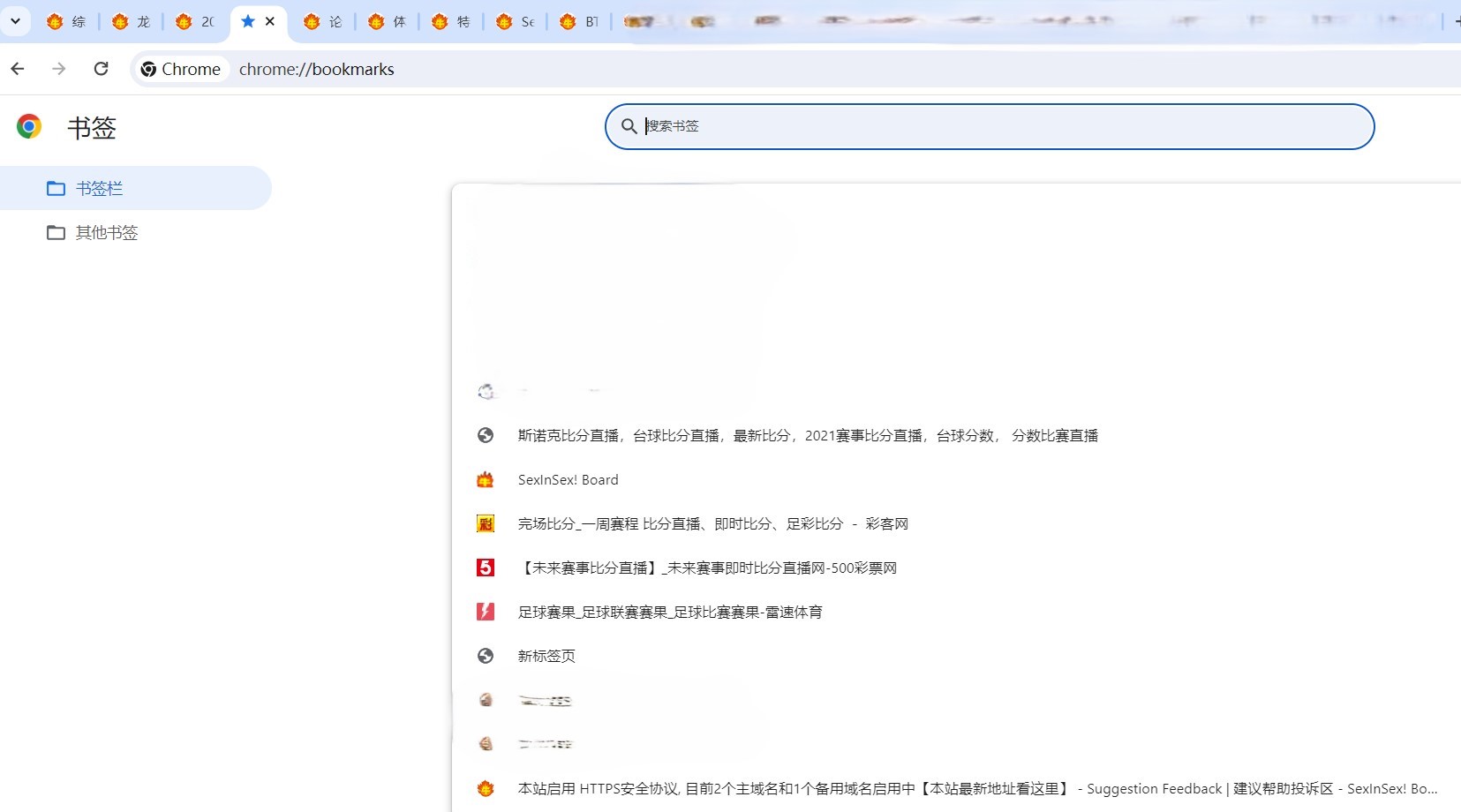Open the 新标签页 bookmark
The width and height of the screenshot is (1461, 812).
coord(546,656)
